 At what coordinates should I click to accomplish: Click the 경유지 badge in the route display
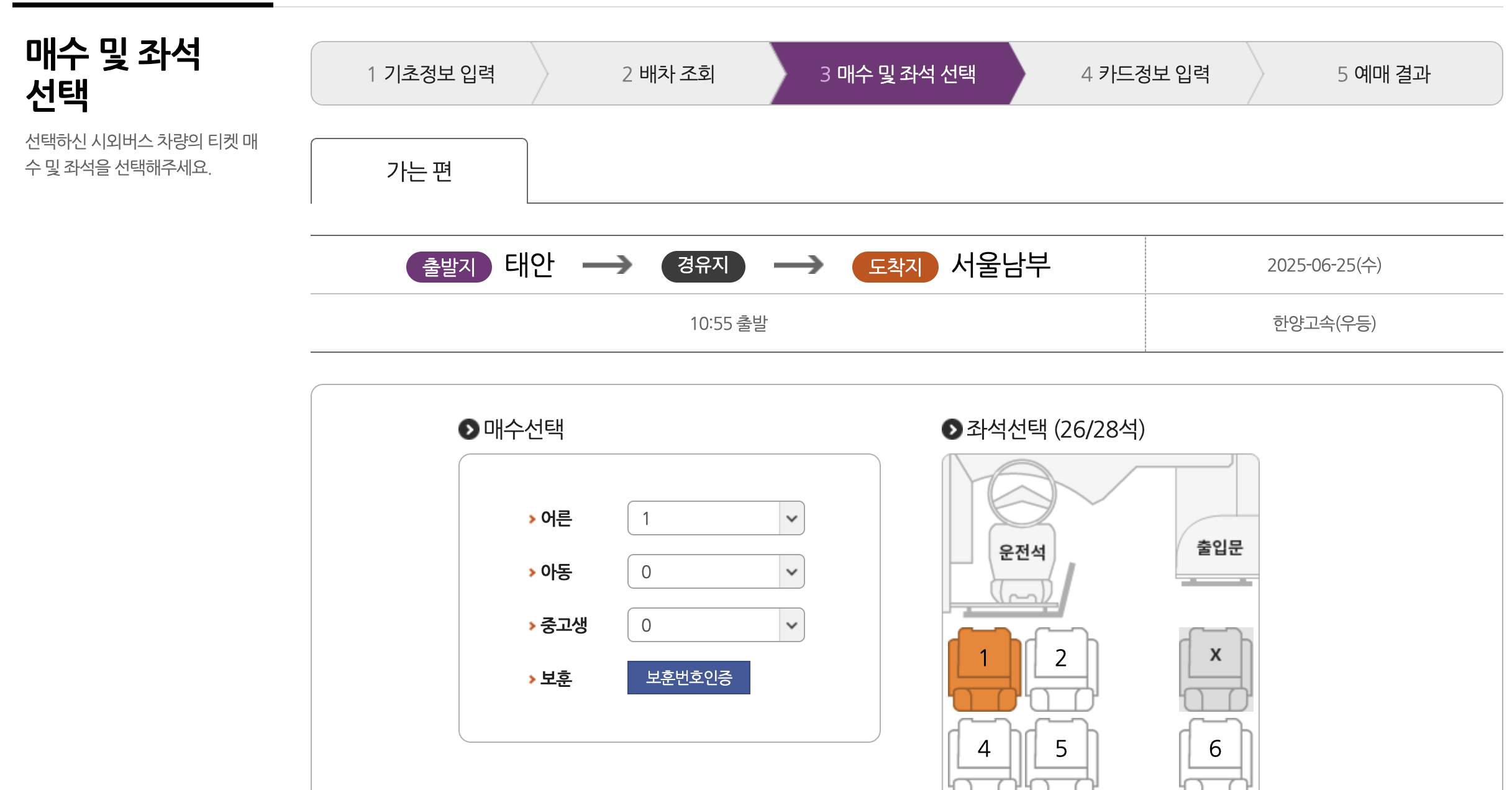coord(703,265)
